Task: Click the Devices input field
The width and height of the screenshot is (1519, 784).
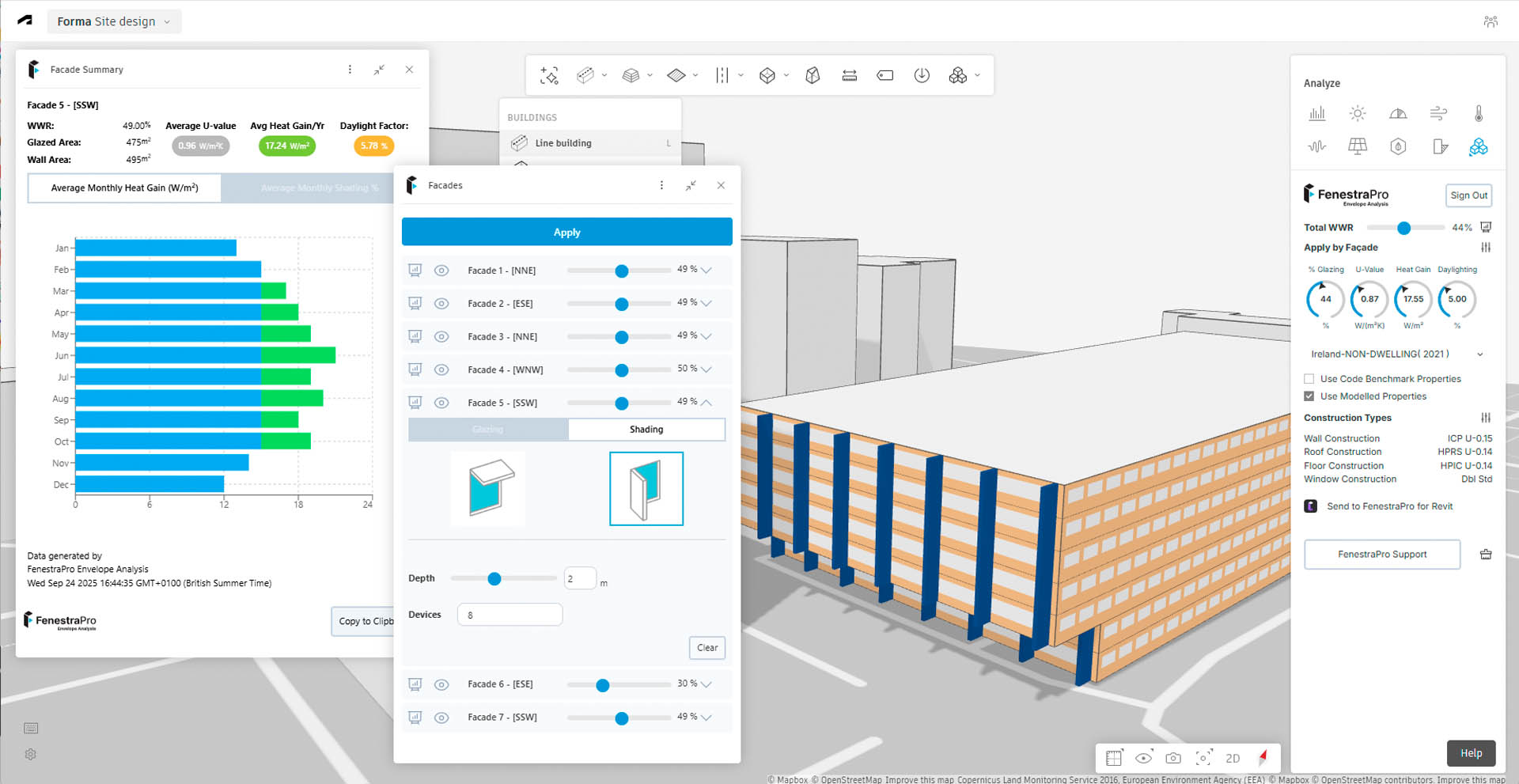Action: (x=509, y=615)
